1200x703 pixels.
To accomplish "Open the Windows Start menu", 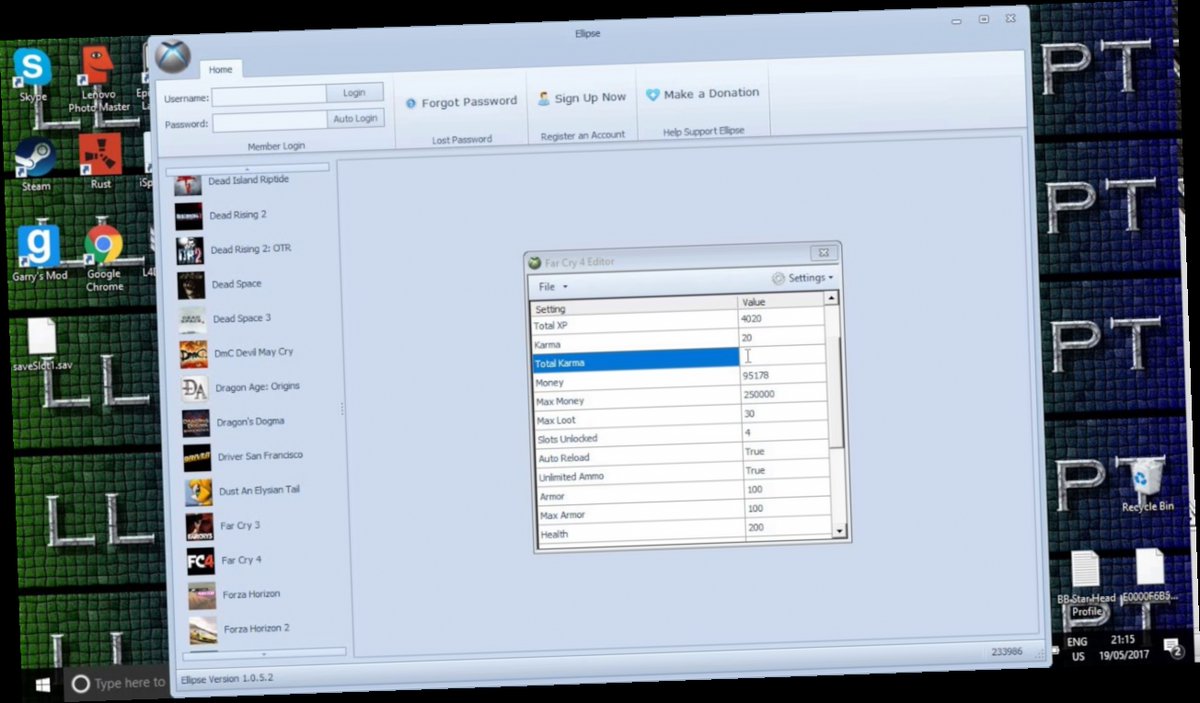I will (44, 686).
